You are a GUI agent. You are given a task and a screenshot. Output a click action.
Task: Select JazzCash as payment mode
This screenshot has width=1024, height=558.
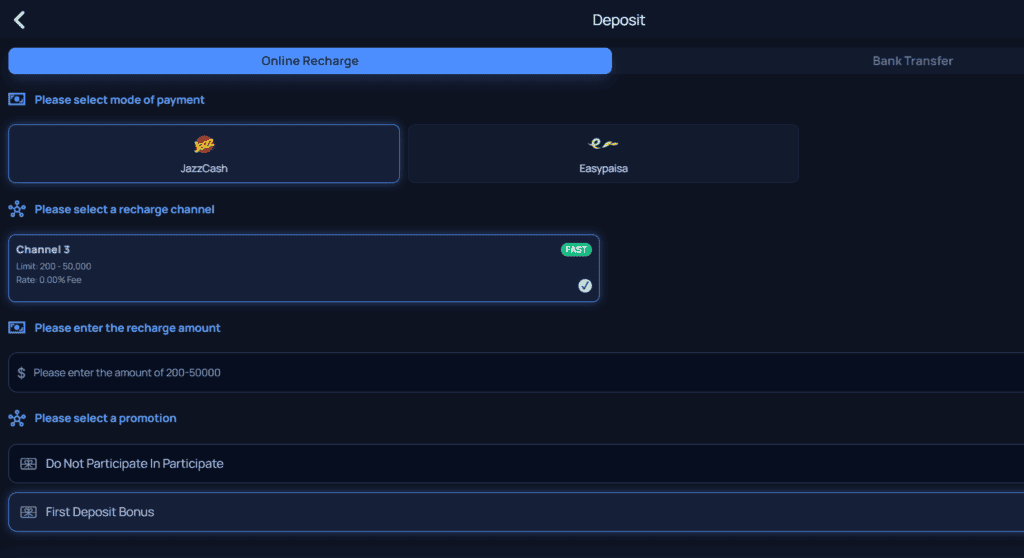click(x=204, y=154)
